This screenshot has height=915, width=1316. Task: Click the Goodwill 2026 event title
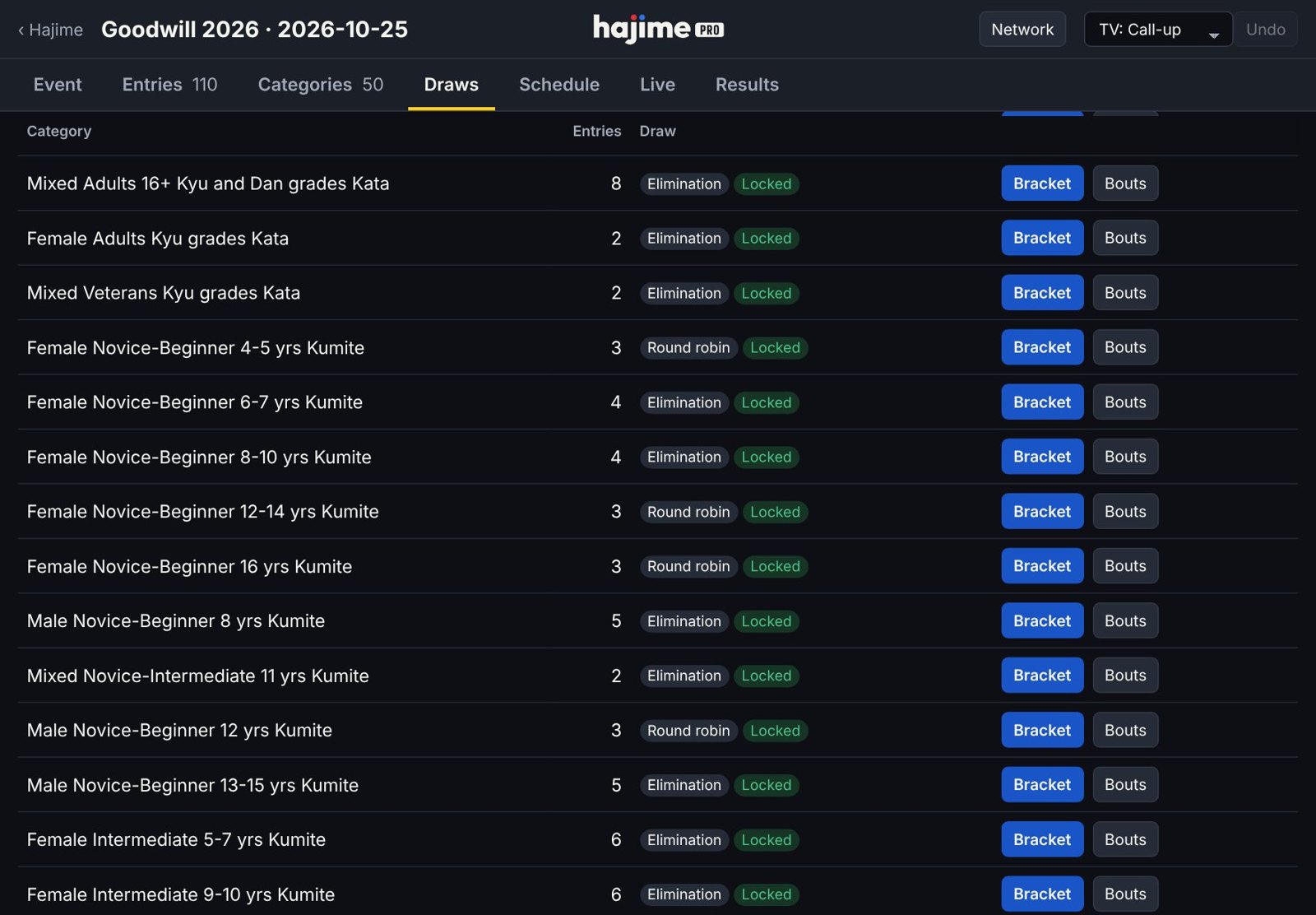[254, 30]
